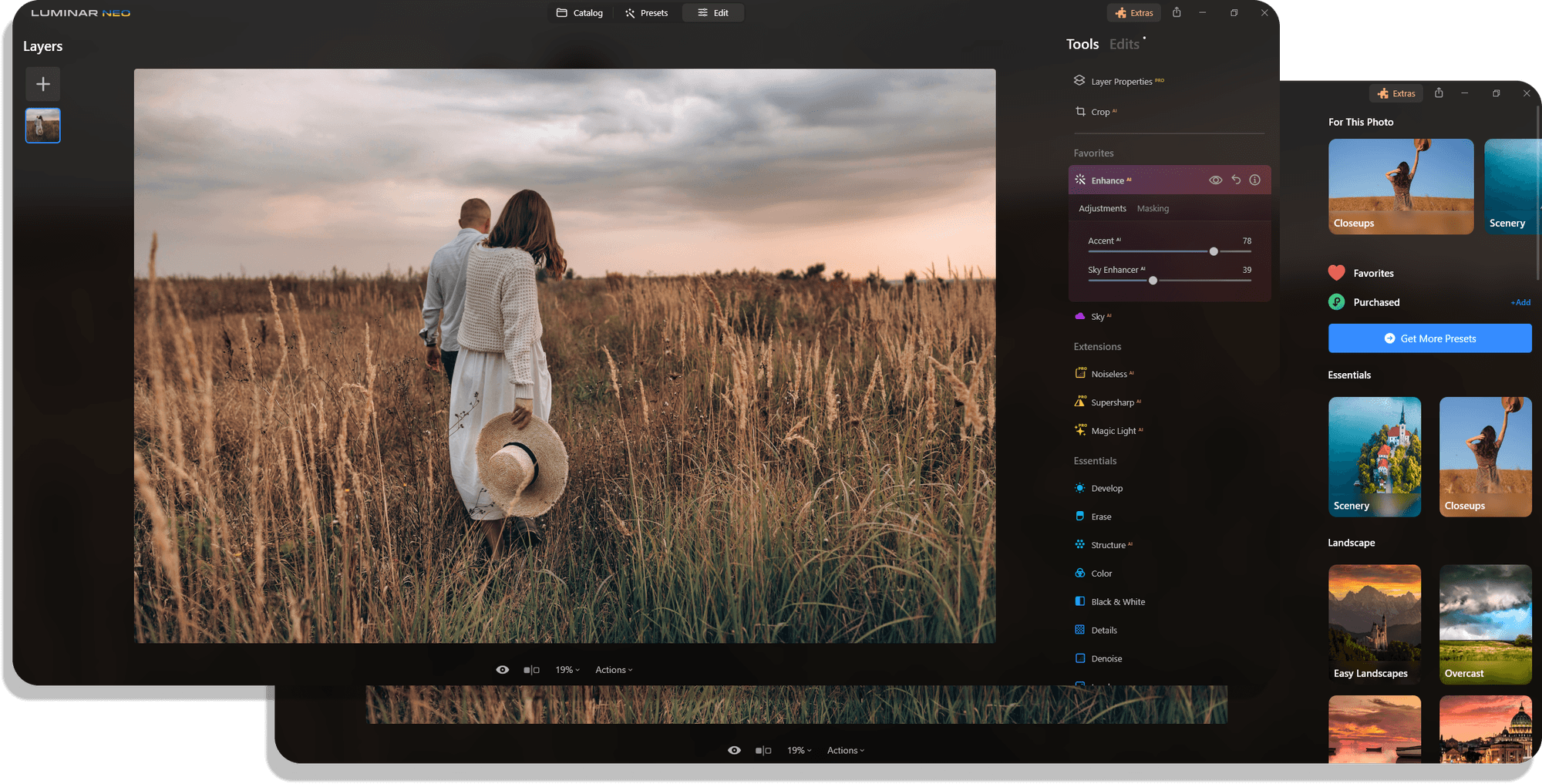Switch to the Masking tab in Enhance AI

1153,208
